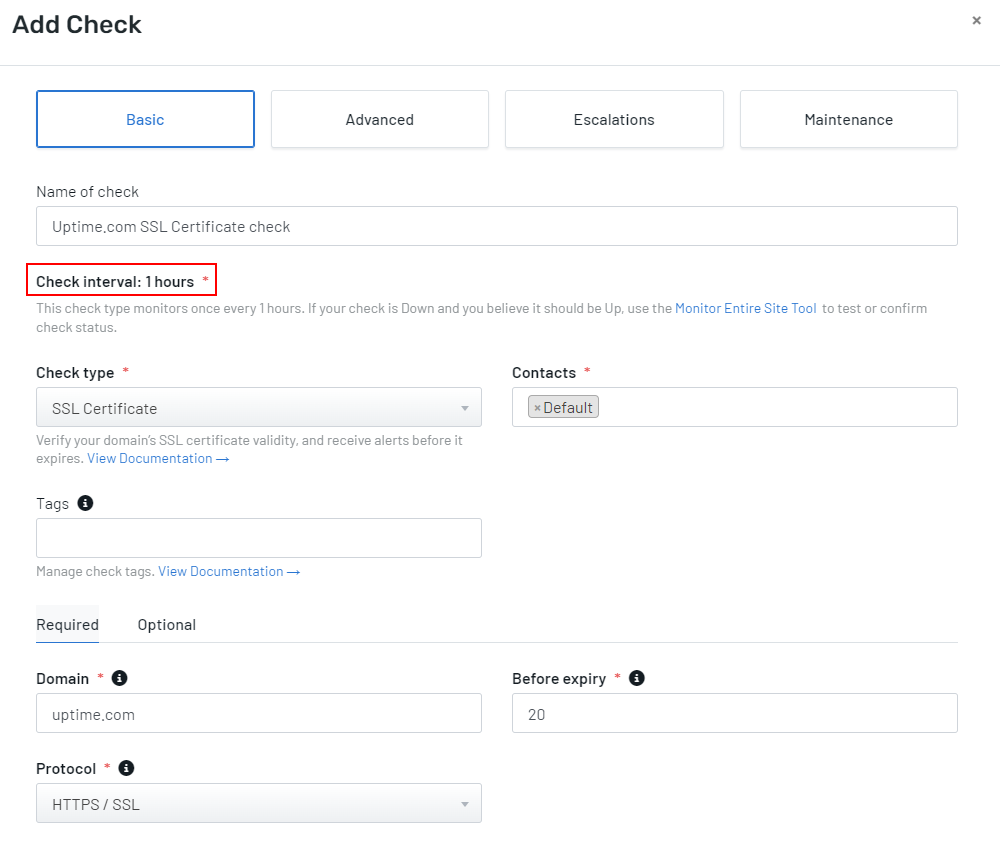Viewport: 1000px width, 861px height.
Task: Open the Monitor Entire Site Tool link
Action: pos(745,308)
